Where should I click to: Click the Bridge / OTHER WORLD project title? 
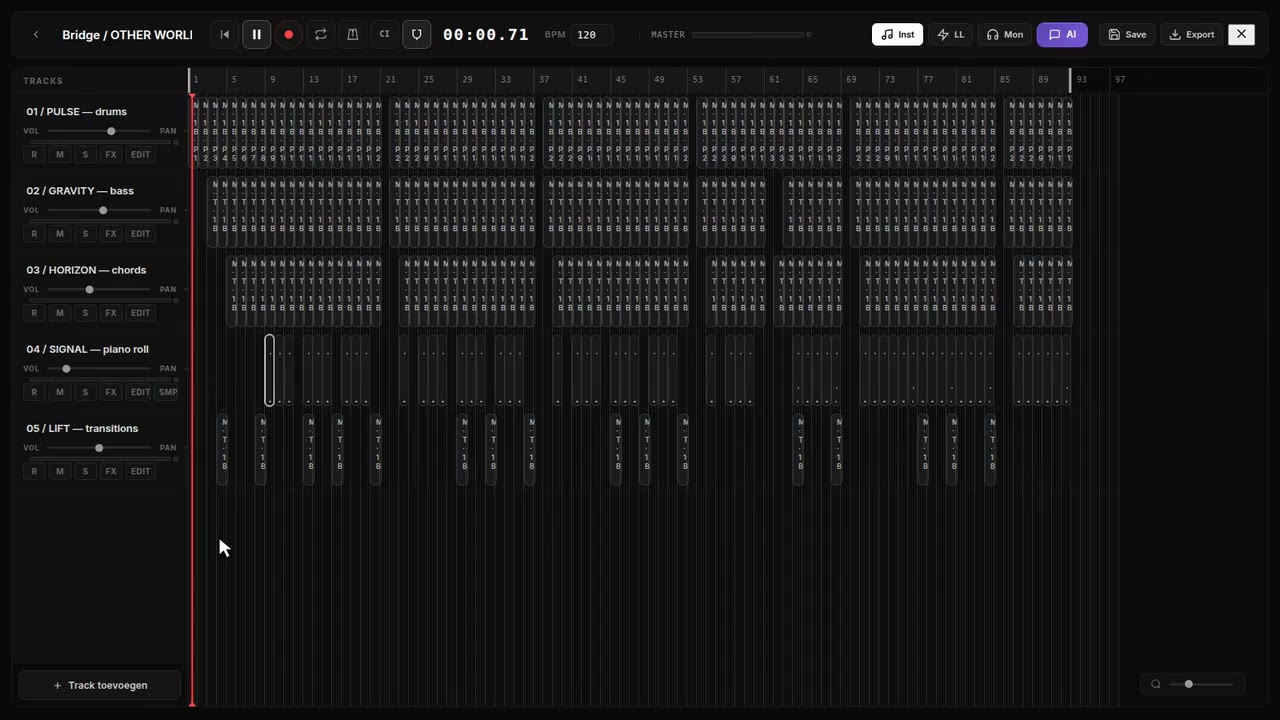tap(127, 35)
